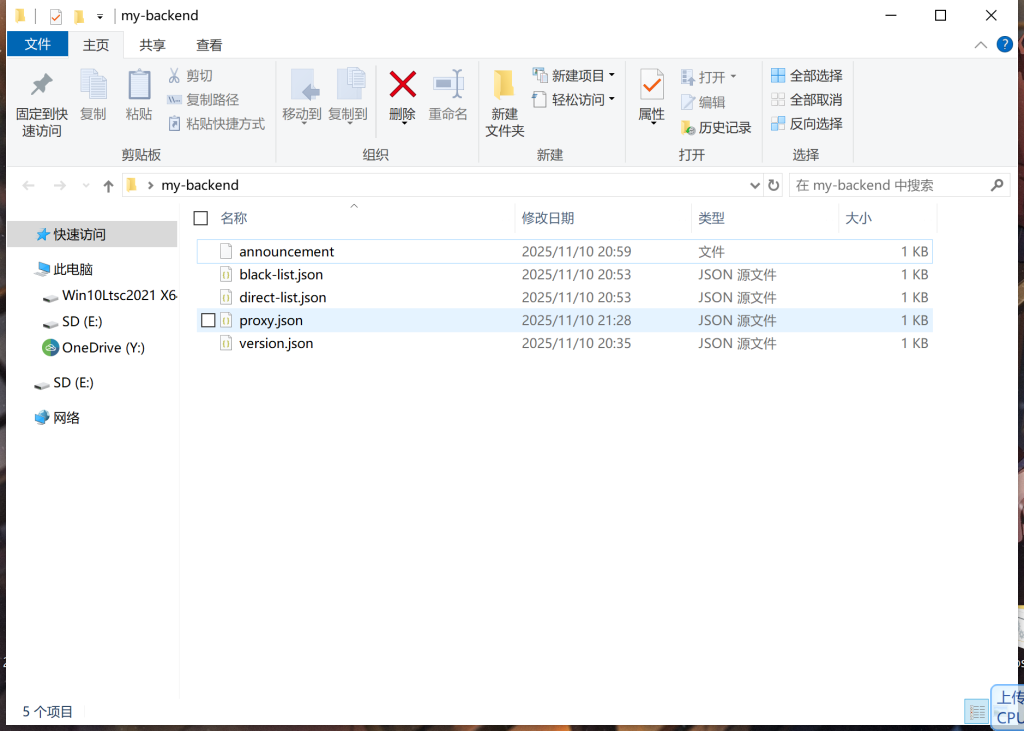
Task: Click the up-arrow parent folder icon
Action: pos(108,186)
